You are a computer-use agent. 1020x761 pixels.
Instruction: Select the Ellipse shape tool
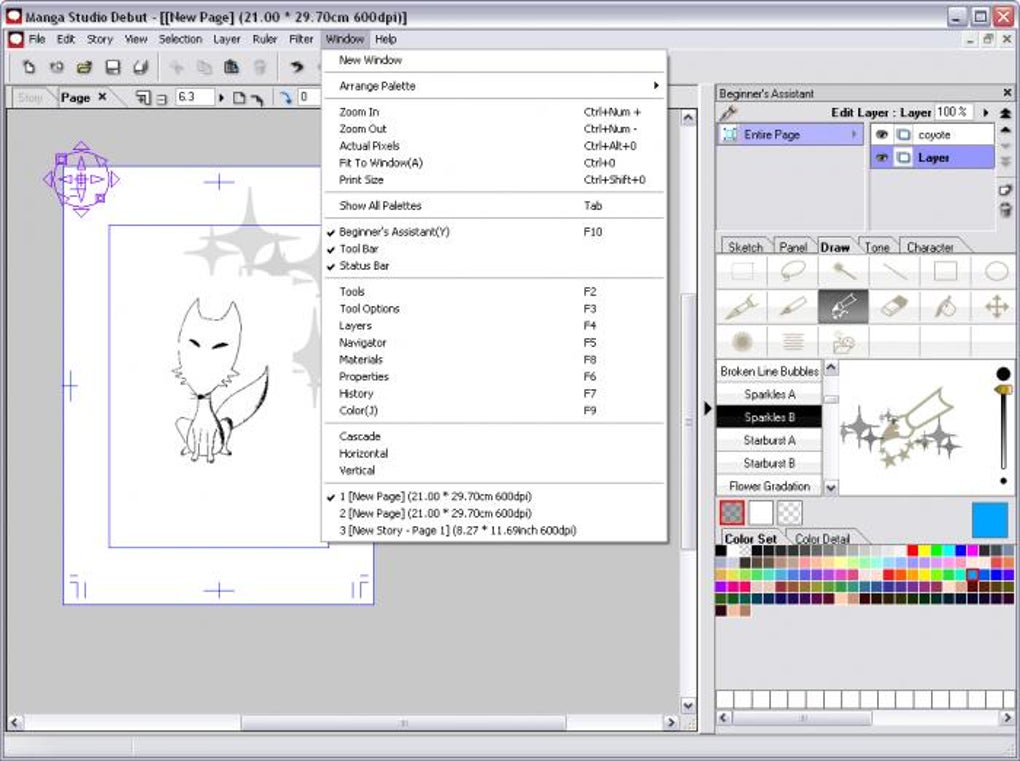click(x=995, y=271)
